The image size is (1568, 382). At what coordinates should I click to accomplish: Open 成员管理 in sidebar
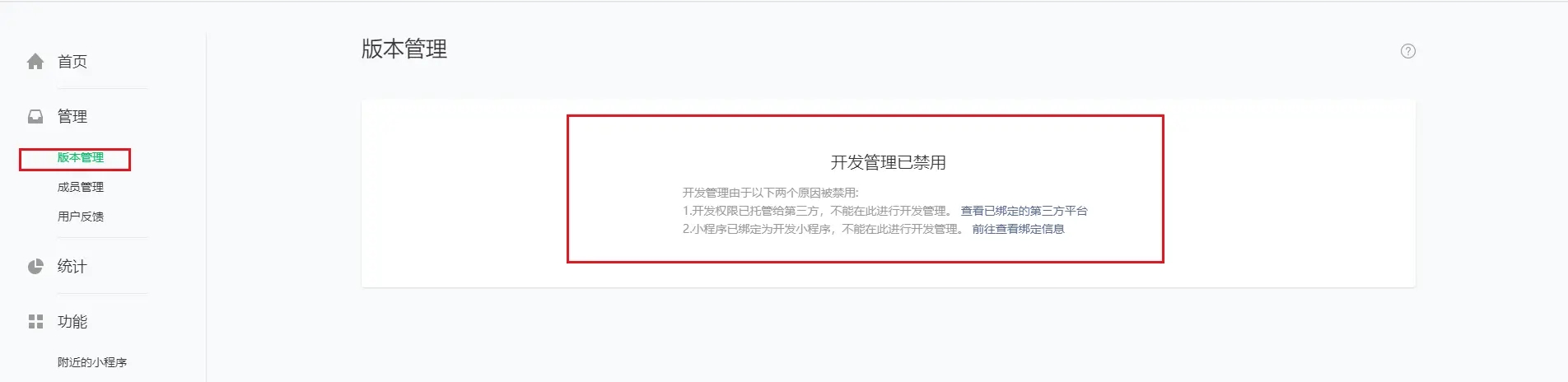pos(81,187)
